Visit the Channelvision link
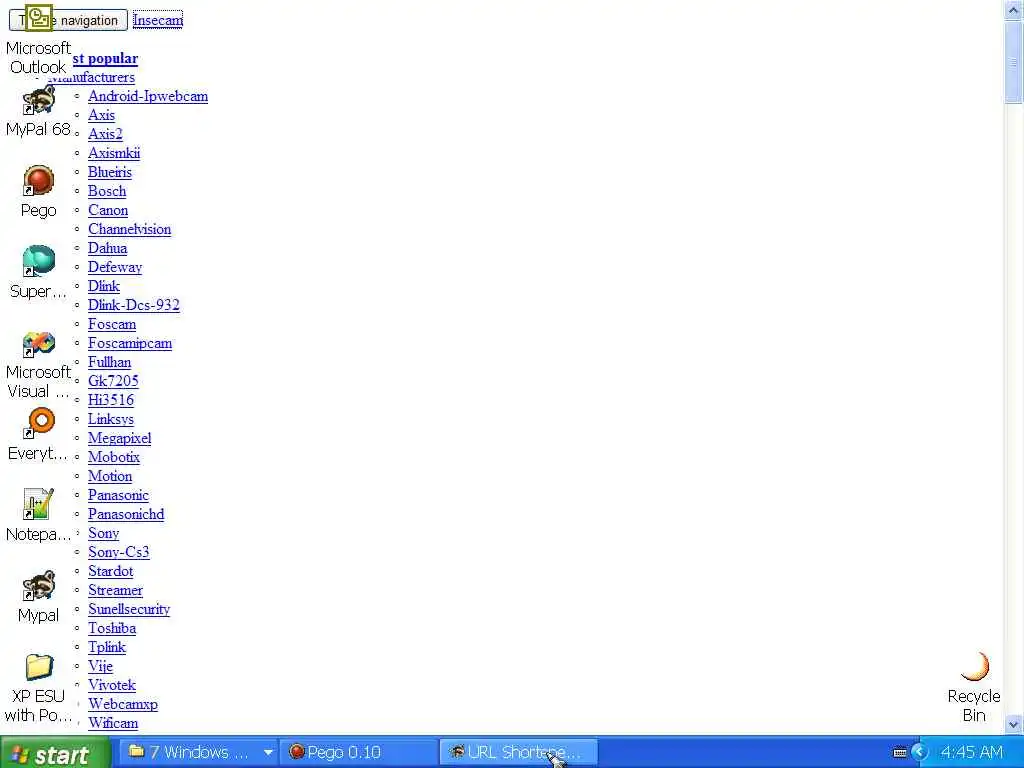 129,229
